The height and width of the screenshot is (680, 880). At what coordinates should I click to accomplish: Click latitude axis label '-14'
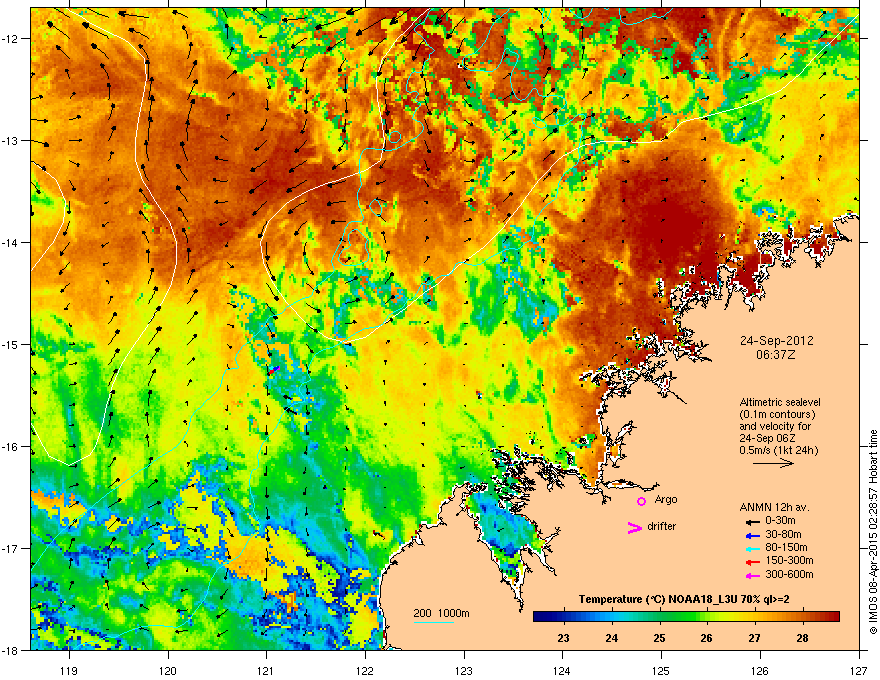point(11,243)
